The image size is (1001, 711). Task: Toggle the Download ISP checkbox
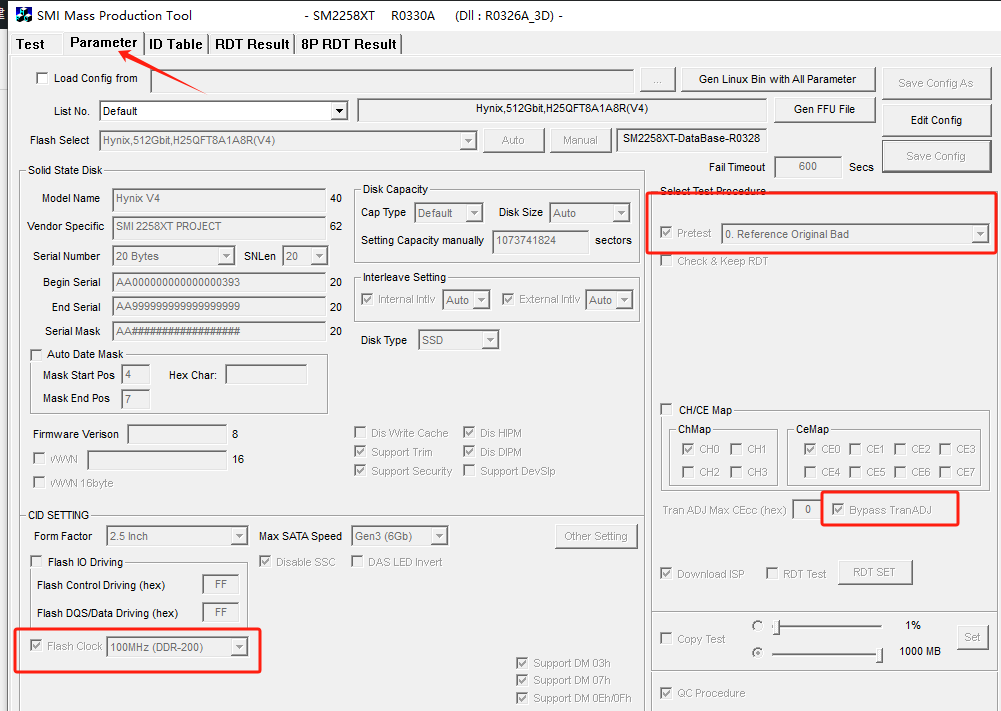(x=666, y=573)
